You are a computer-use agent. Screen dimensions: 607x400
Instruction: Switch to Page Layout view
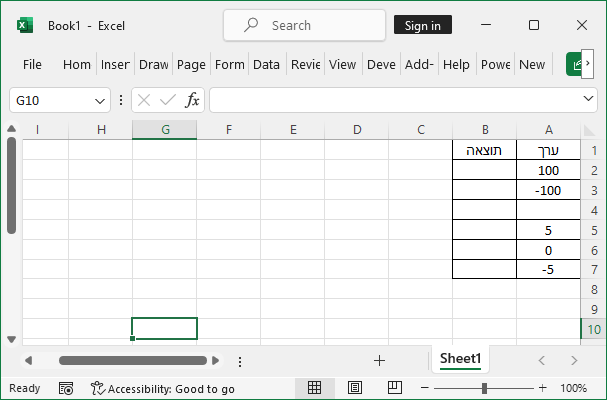pos(354,388)
